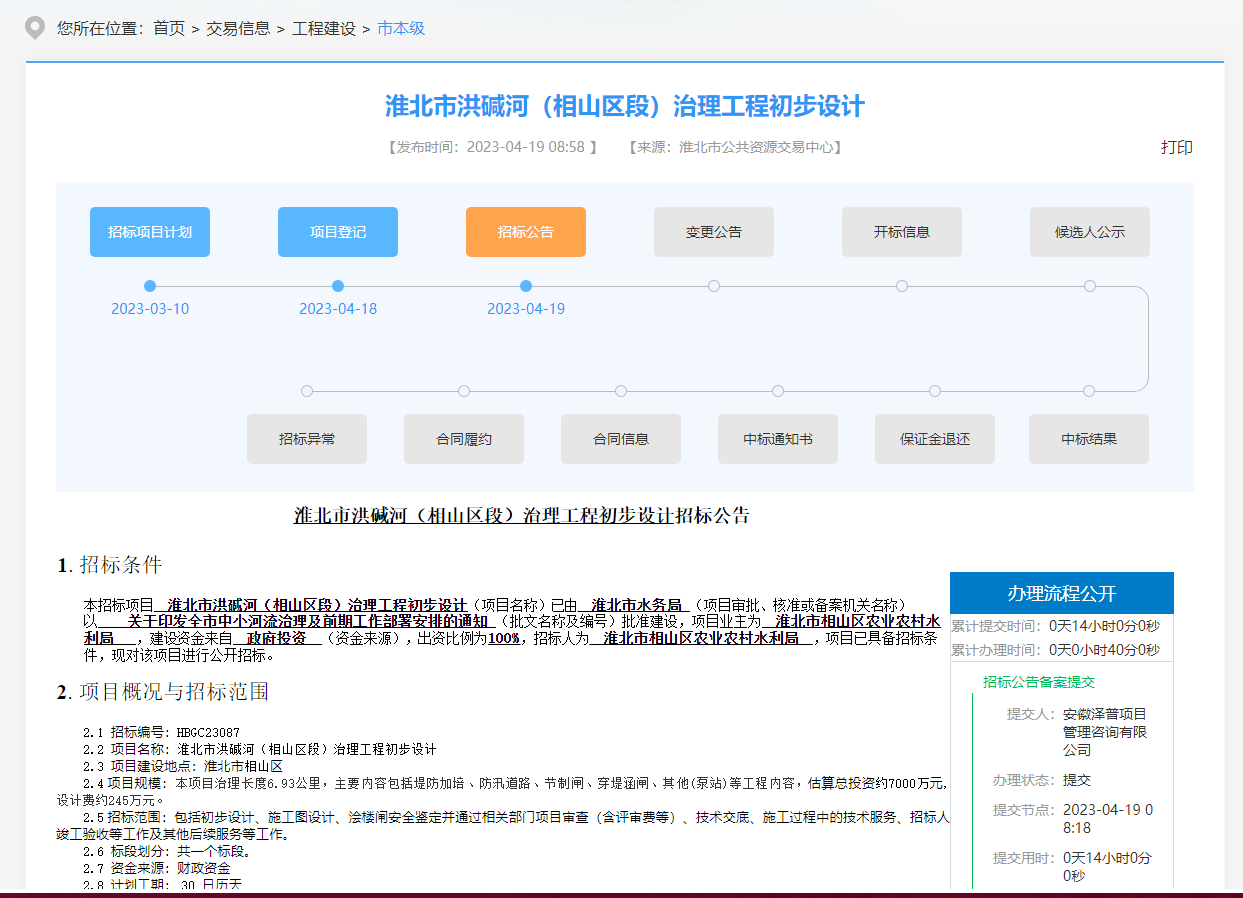
Task: Click 招标公告备案提交 in the process panel
Action: 1039,682
